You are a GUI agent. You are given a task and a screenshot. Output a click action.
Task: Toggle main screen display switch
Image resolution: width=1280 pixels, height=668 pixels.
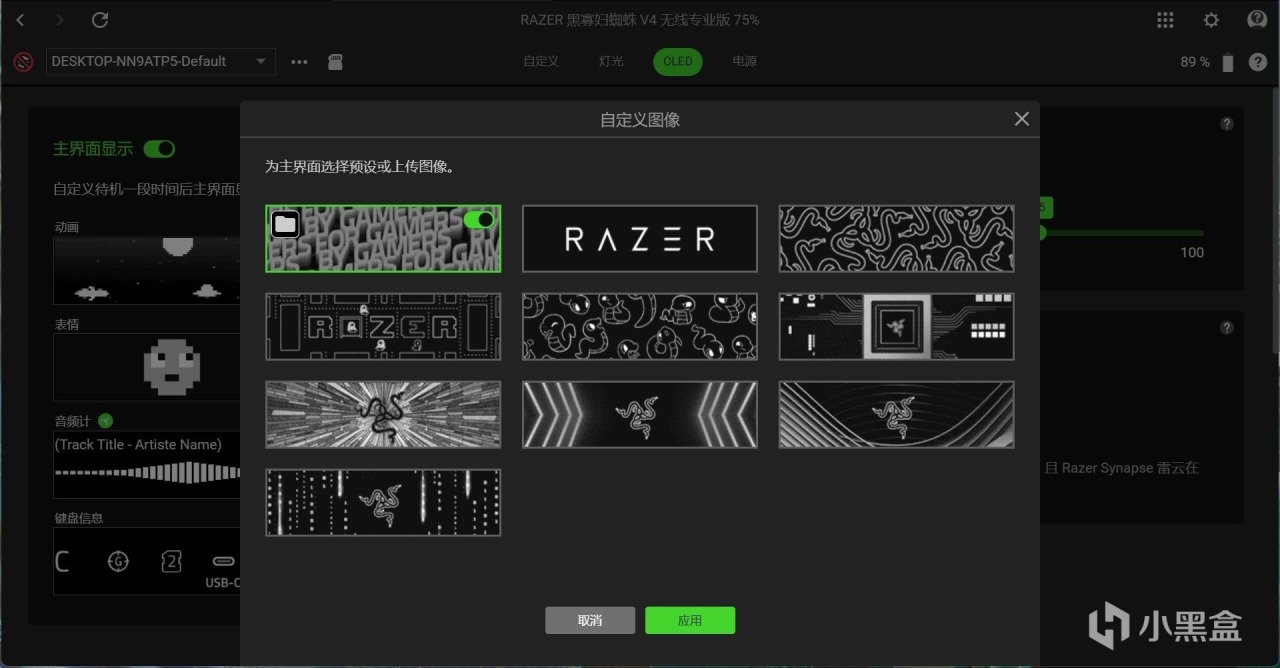[159, 149]
